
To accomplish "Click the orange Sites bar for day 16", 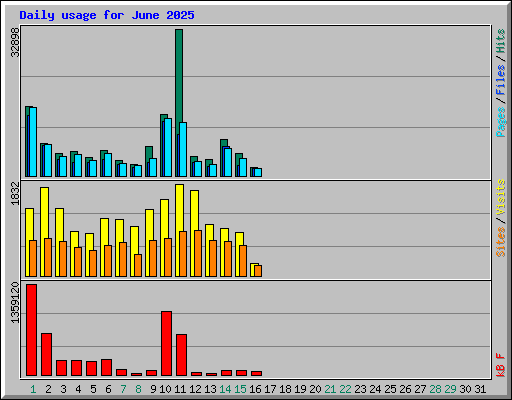I will coord(258,271).
